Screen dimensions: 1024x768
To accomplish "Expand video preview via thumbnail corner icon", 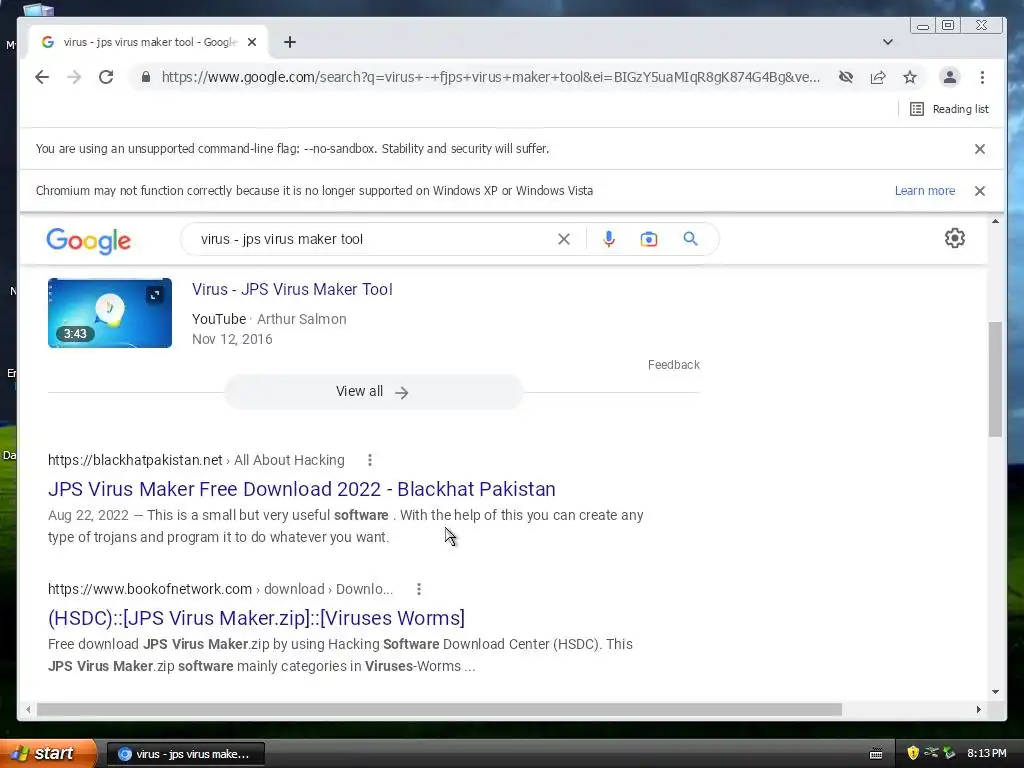I will tap(155, 295).
